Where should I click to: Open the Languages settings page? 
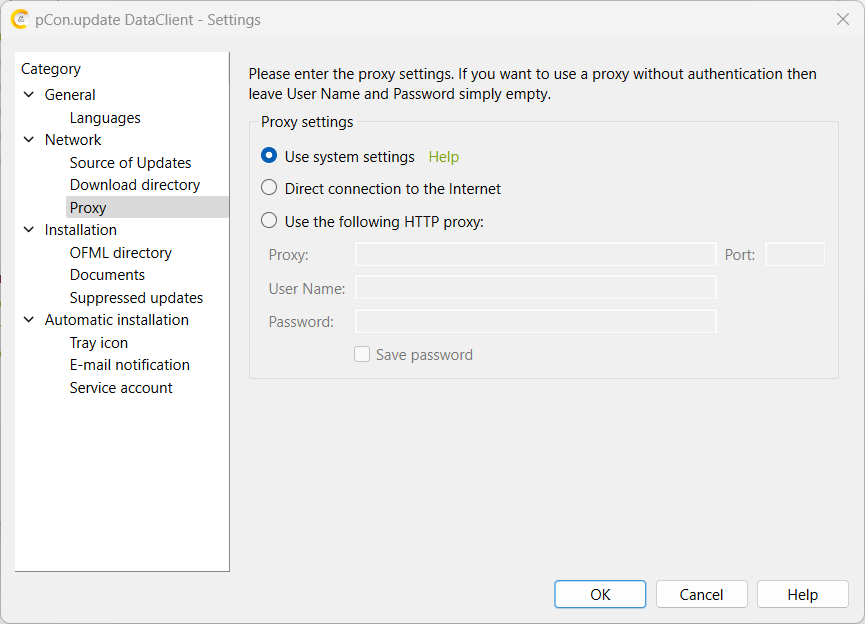pyautogui.click(x=105, y=118)
